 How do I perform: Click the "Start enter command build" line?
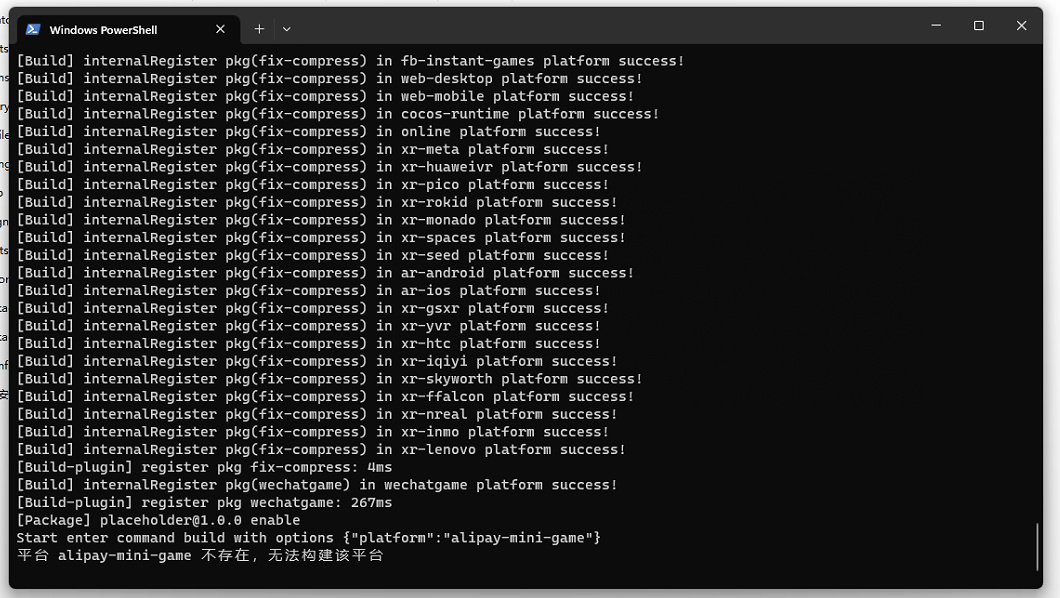click(x=308, y=538)
